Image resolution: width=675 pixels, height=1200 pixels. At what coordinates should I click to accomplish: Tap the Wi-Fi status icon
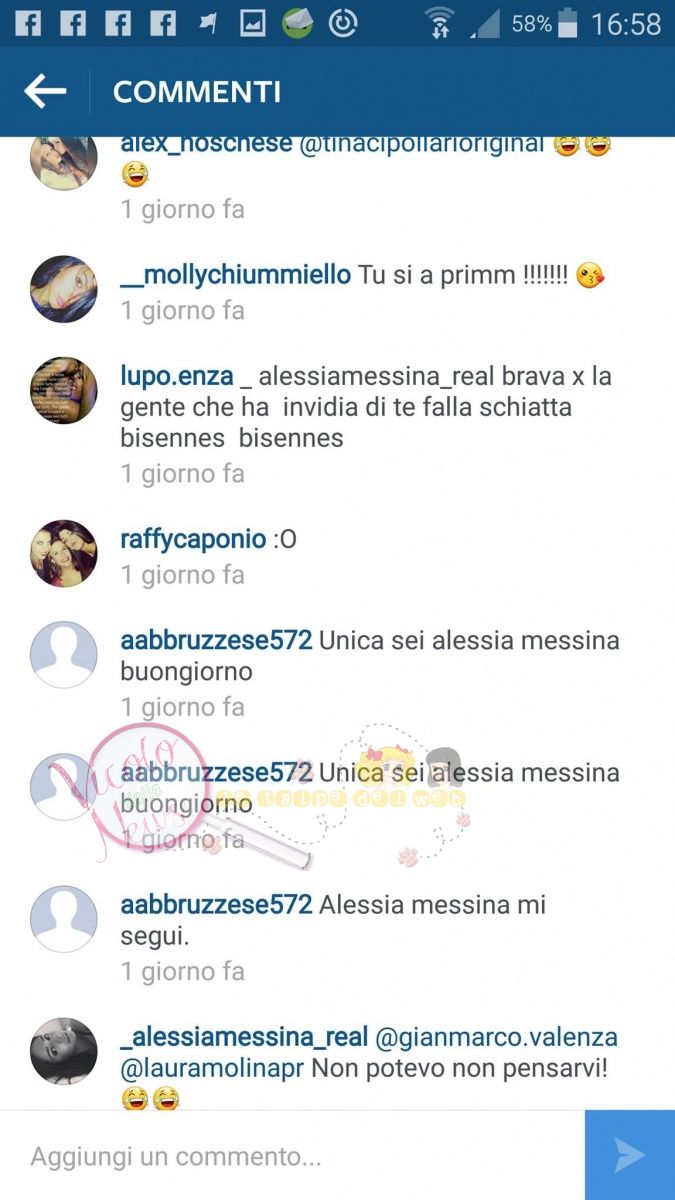438,23
